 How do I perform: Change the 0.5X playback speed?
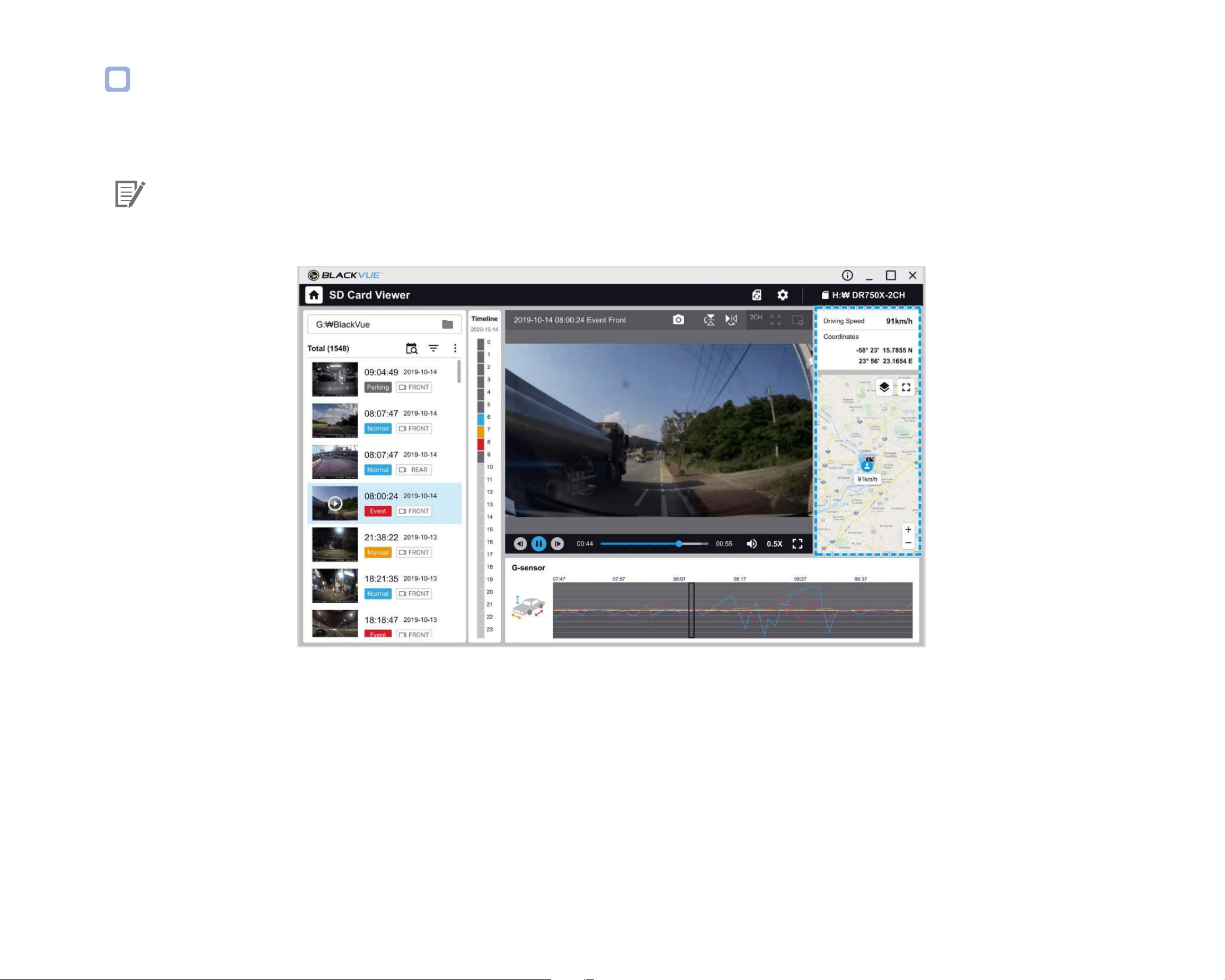point(775,544)
